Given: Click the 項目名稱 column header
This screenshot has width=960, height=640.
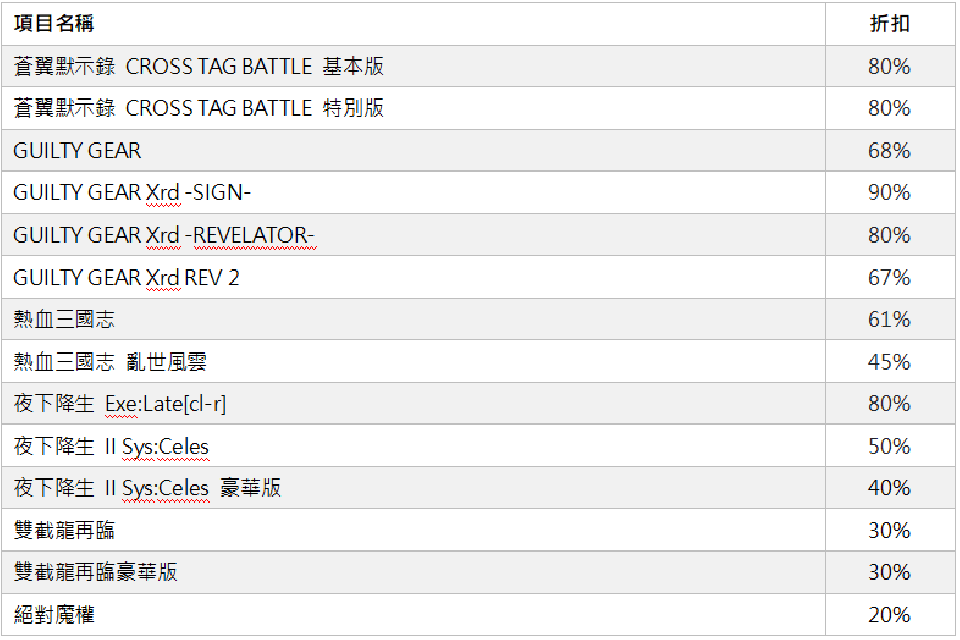Looking at the screenshot, I should click(55, 24).
